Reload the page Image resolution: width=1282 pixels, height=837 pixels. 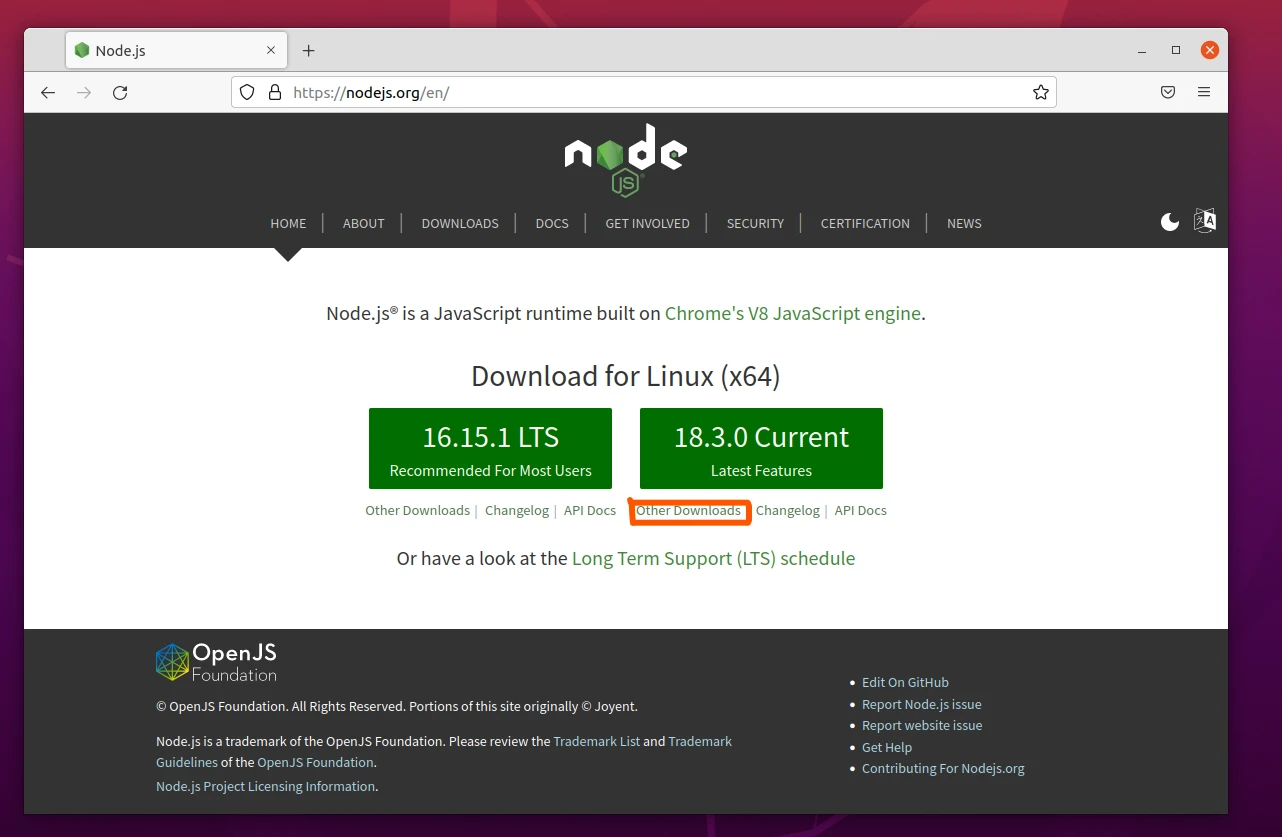coord(120,92)
